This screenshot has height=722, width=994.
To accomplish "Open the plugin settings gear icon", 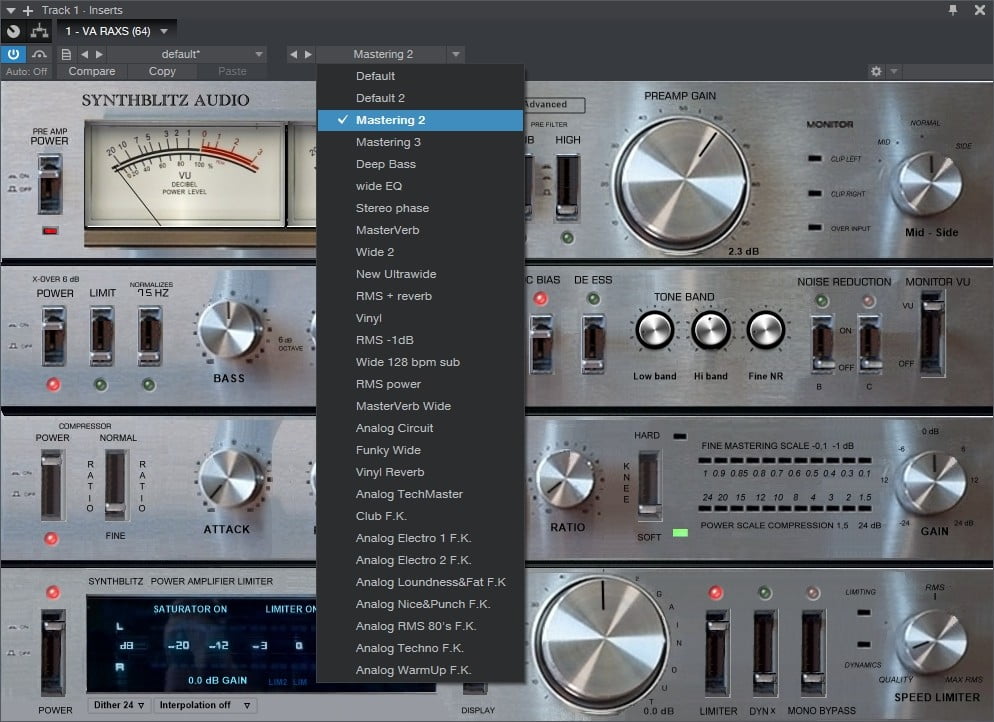I will pyautogui.click(x=876, y=71).
